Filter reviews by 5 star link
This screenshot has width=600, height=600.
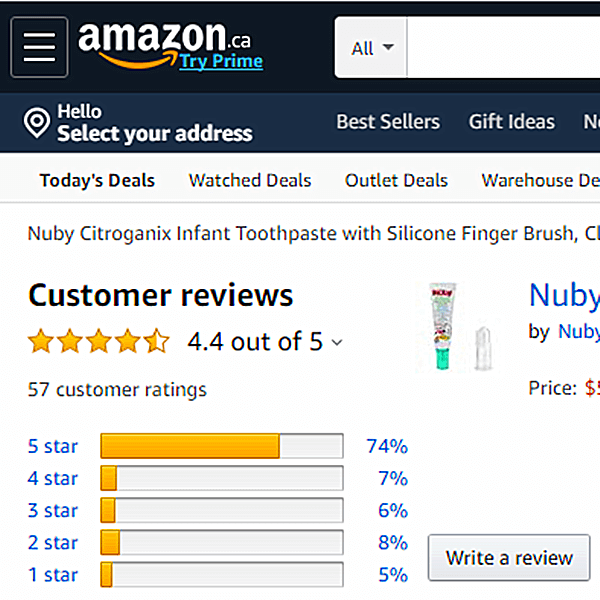click(52, 446)
